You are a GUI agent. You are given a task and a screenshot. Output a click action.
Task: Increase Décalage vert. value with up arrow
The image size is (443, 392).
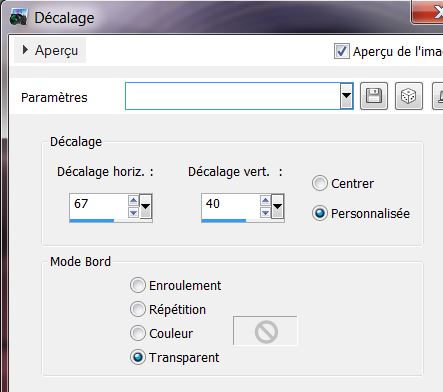(x=265, y=200)
